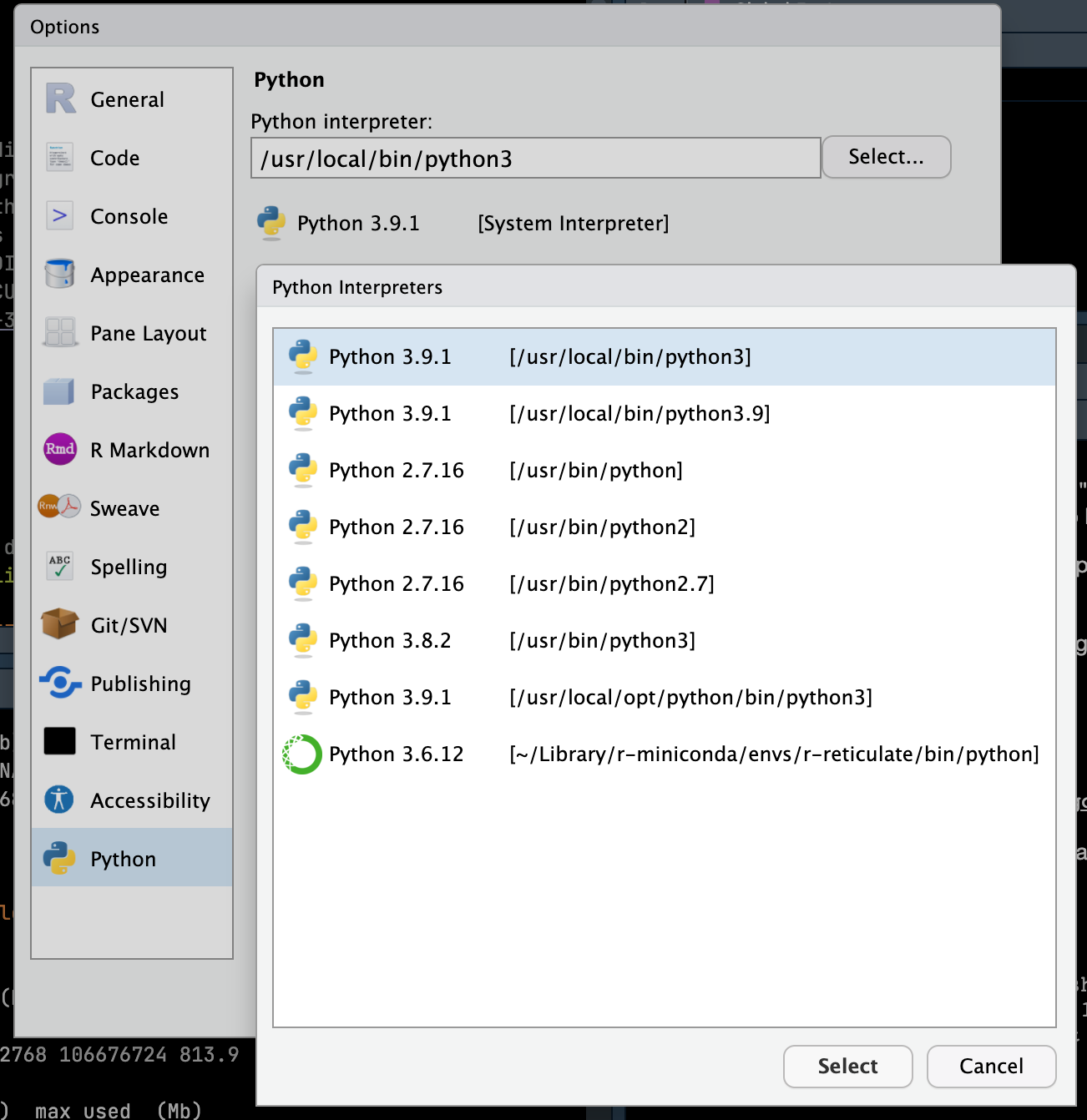
Task: Click the Select... button beside the interpreter path
Action: (x=886, y=157)
